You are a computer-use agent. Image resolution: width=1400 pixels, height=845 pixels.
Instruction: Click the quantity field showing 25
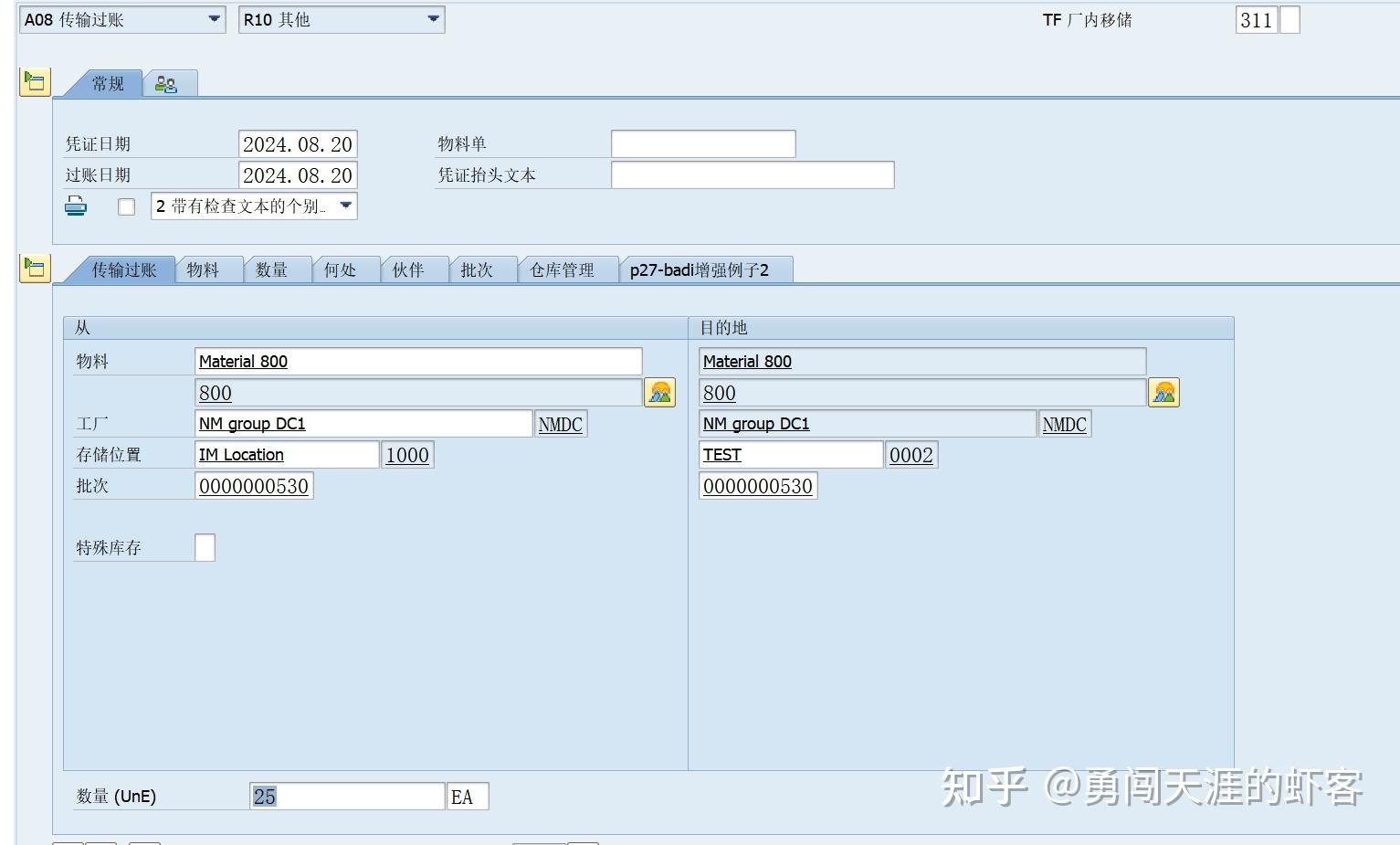346,795
